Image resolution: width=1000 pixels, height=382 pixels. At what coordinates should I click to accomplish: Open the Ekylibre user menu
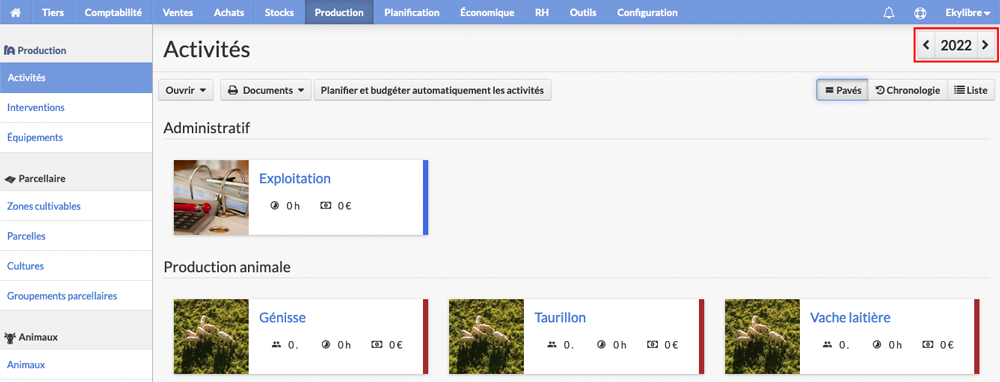point(967,13)
